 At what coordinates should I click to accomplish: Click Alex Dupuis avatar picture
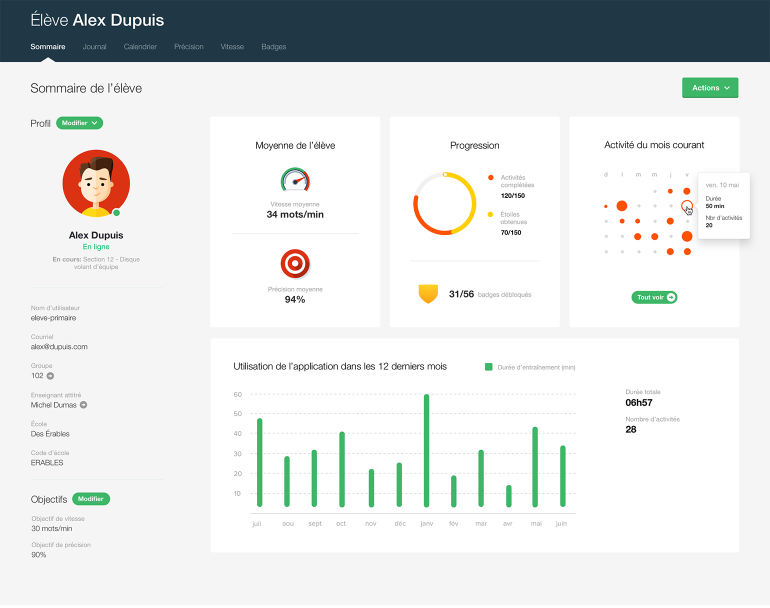click(96, 184)
